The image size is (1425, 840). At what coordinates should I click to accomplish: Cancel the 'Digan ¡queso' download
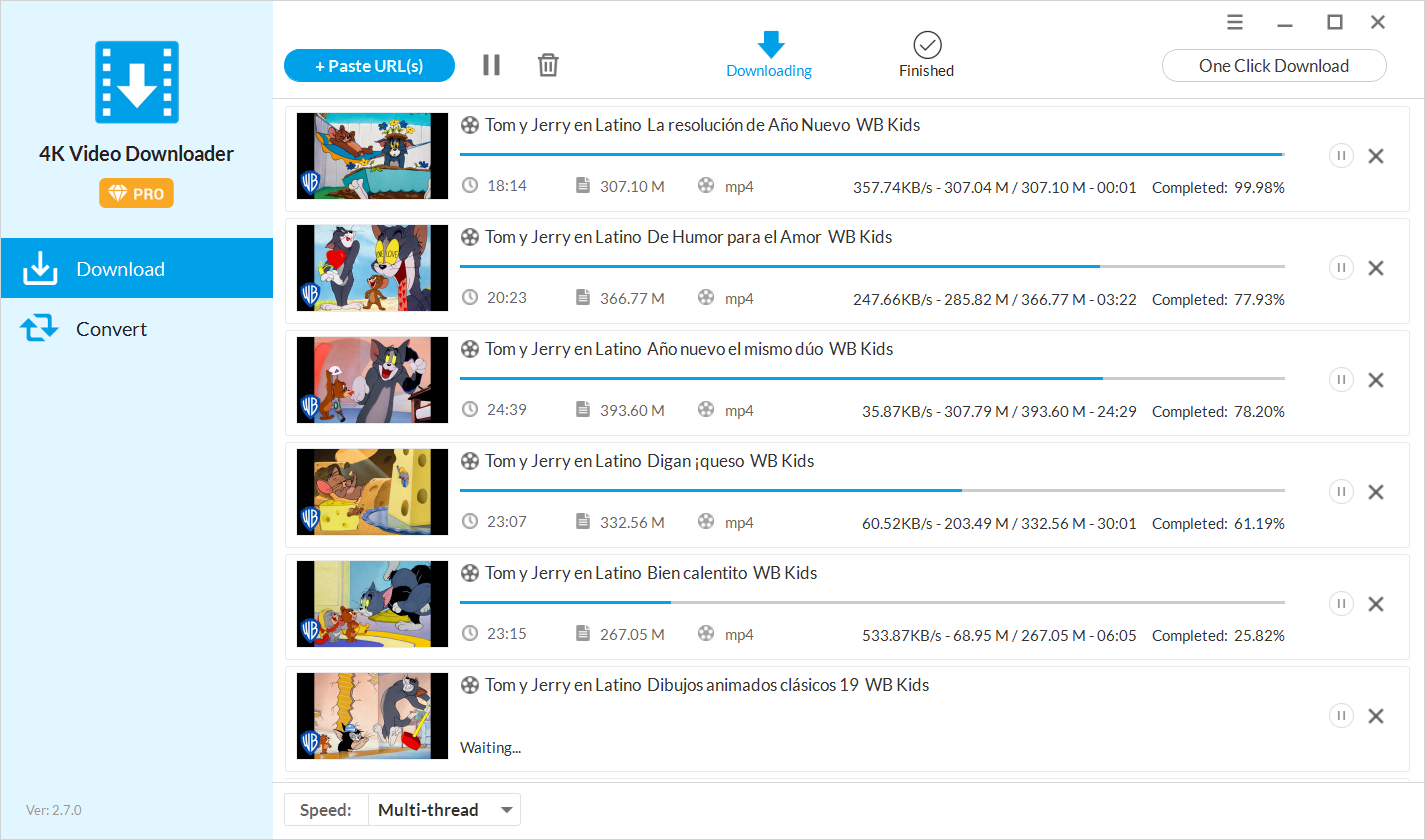tap(1376, 492)
